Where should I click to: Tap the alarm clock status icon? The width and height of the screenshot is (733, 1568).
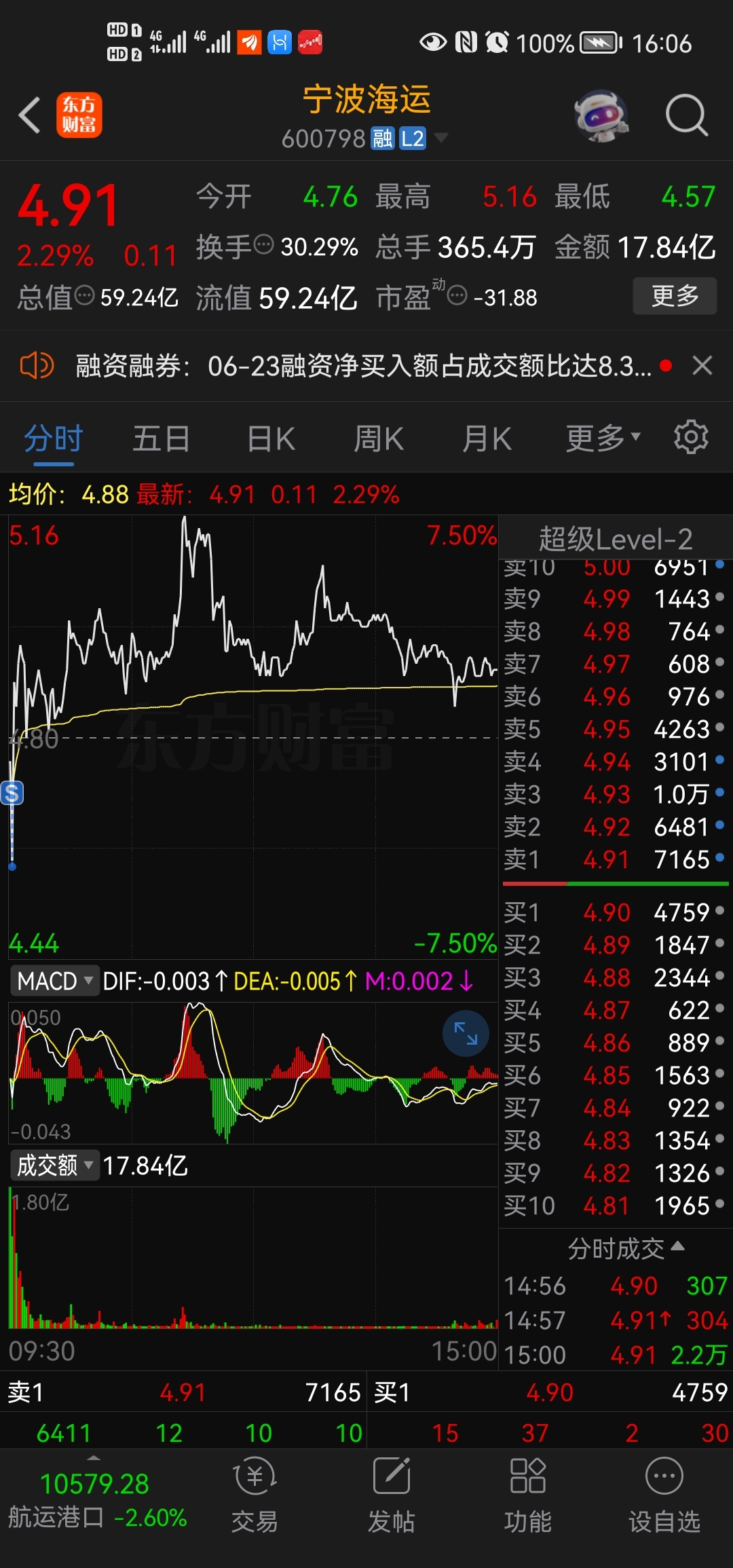(x=497, y=43)
